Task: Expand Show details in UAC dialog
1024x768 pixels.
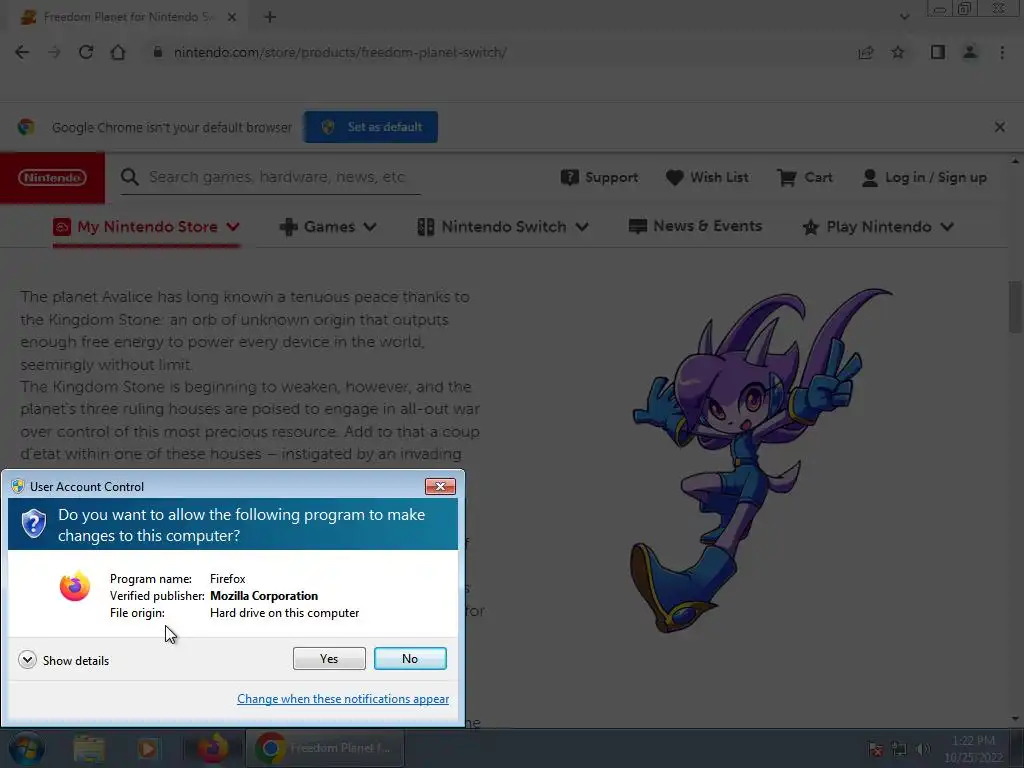Action: 63,660
